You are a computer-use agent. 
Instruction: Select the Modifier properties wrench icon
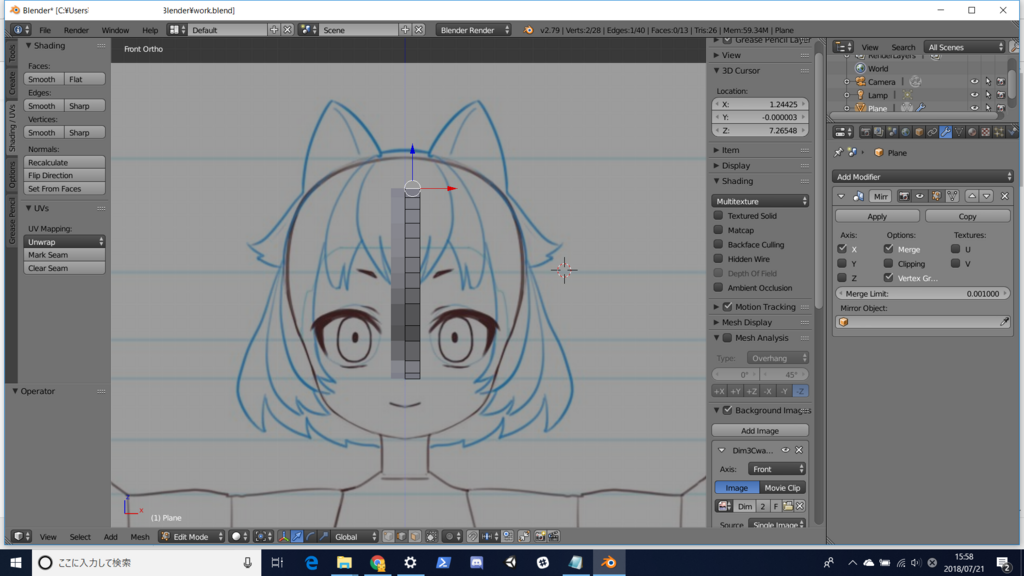(946, 131)
